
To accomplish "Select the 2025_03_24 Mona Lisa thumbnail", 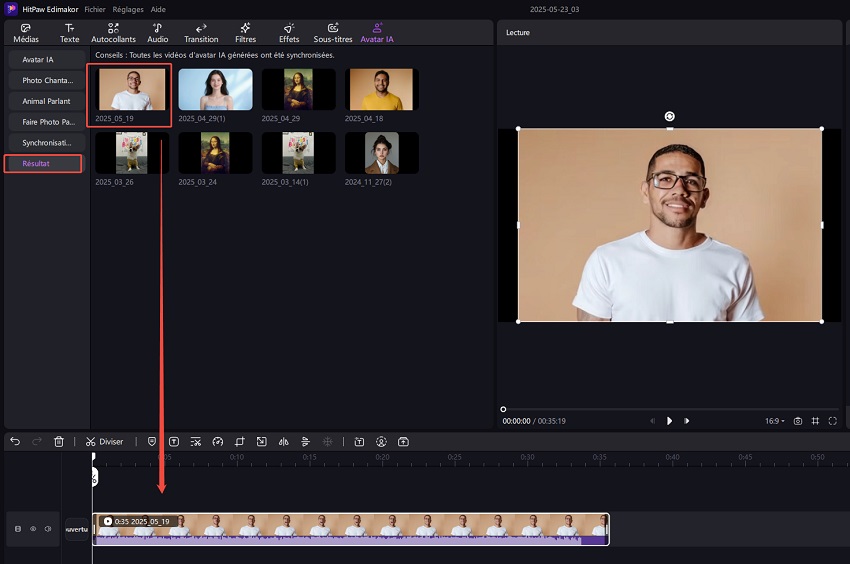I will (x=215, y=153).
